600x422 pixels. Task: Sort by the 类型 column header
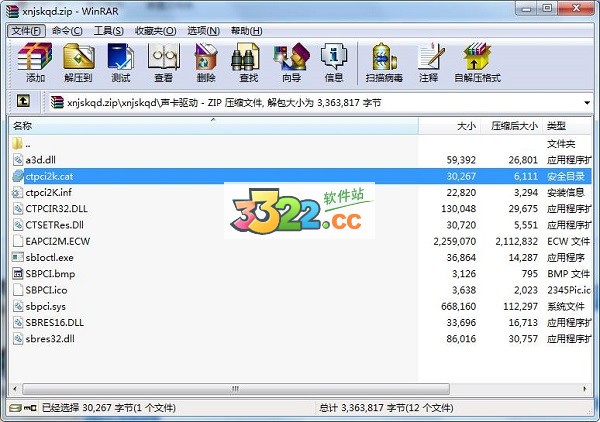click(567, 126)
